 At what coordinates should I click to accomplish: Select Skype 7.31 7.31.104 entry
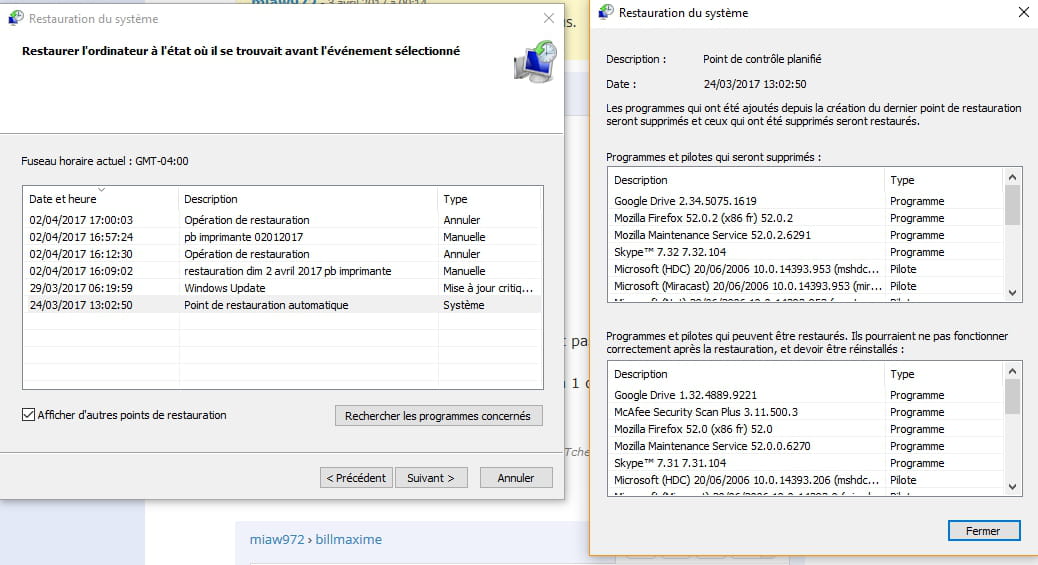tap(806, 463)
